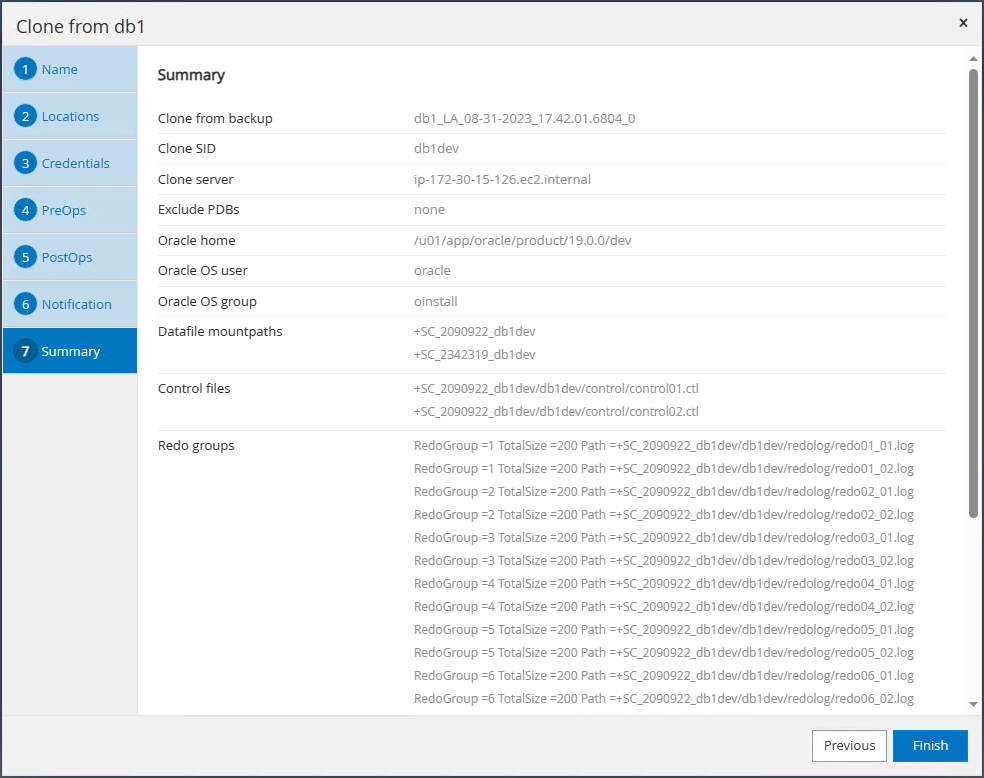
Task: Open the PreOps step
Action: click(64, 211)
